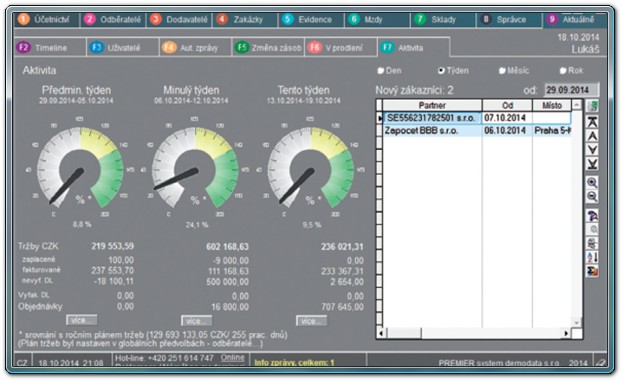Click the blue circle 5 icon for Evidence
The height and width of the screenshot is (381, 622).
288,19
